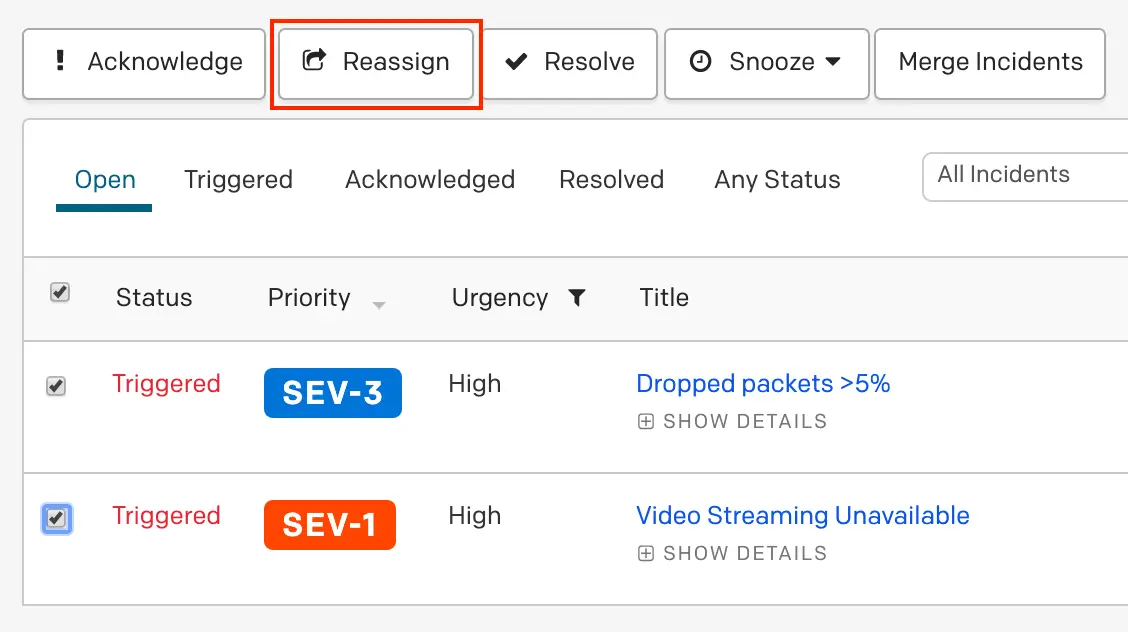Image resolution: width=1128 pixels, height=632 pixels.
Task: Show details for Video Streaming Unavailable
Action: [732, 554]
